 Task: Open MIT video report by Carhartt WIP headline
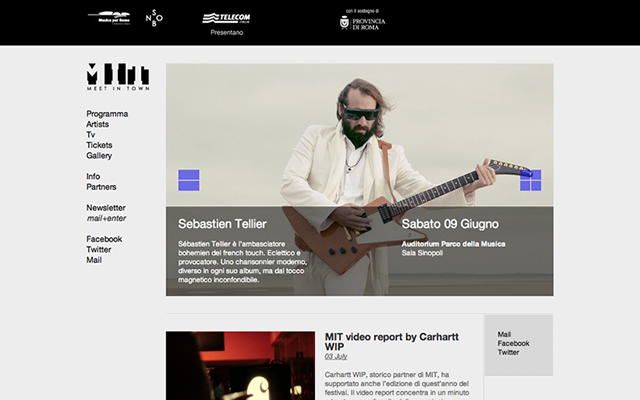click(x=391, y=342)
